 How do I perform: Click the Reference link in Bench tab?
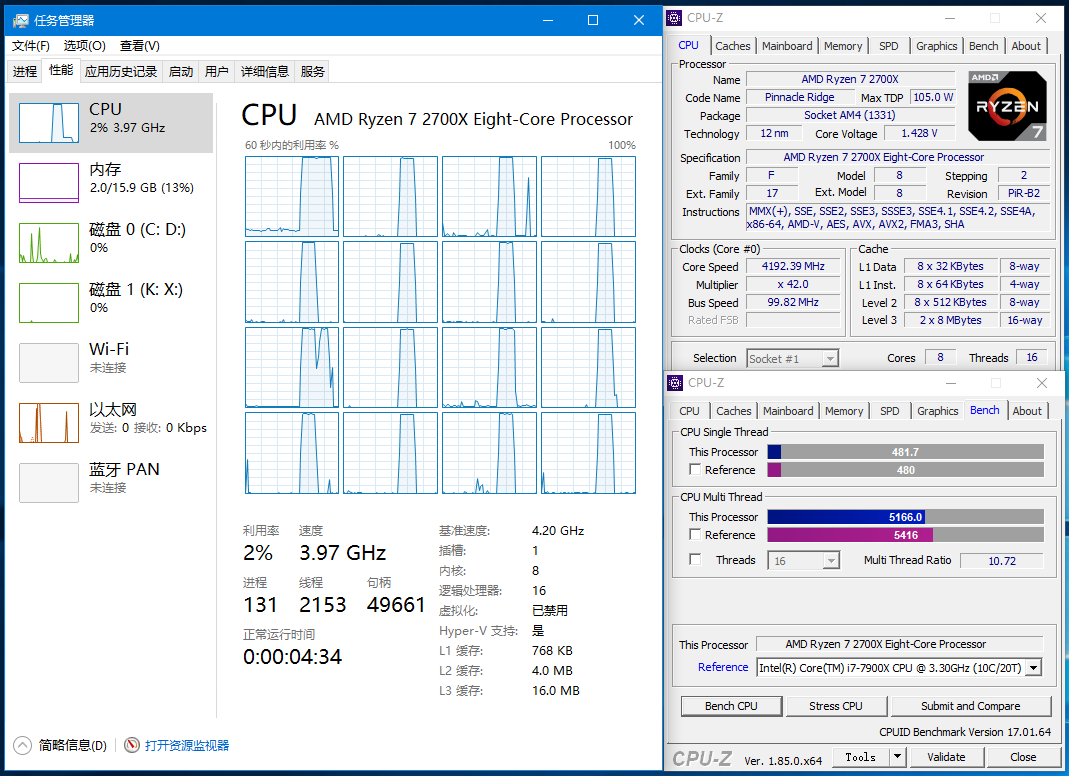pos(723,667)
